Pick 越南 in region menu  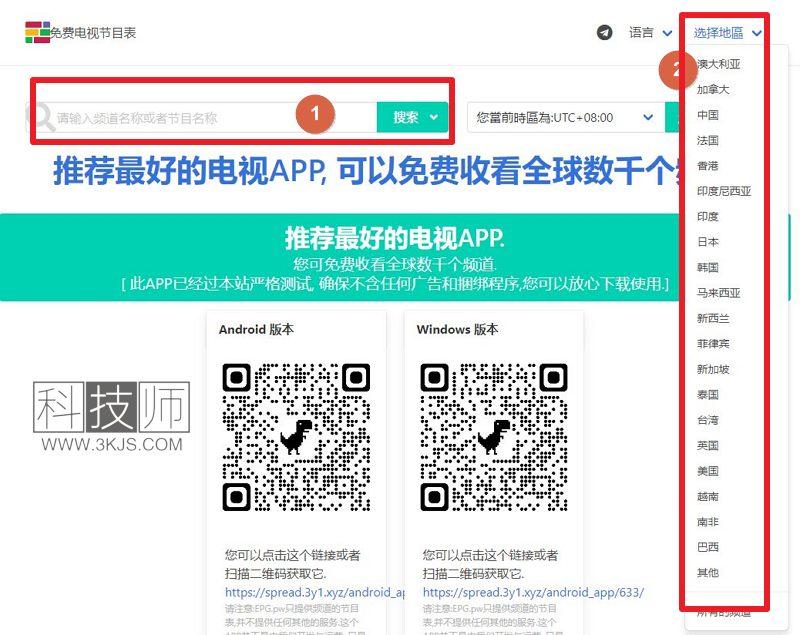point(708,496)
